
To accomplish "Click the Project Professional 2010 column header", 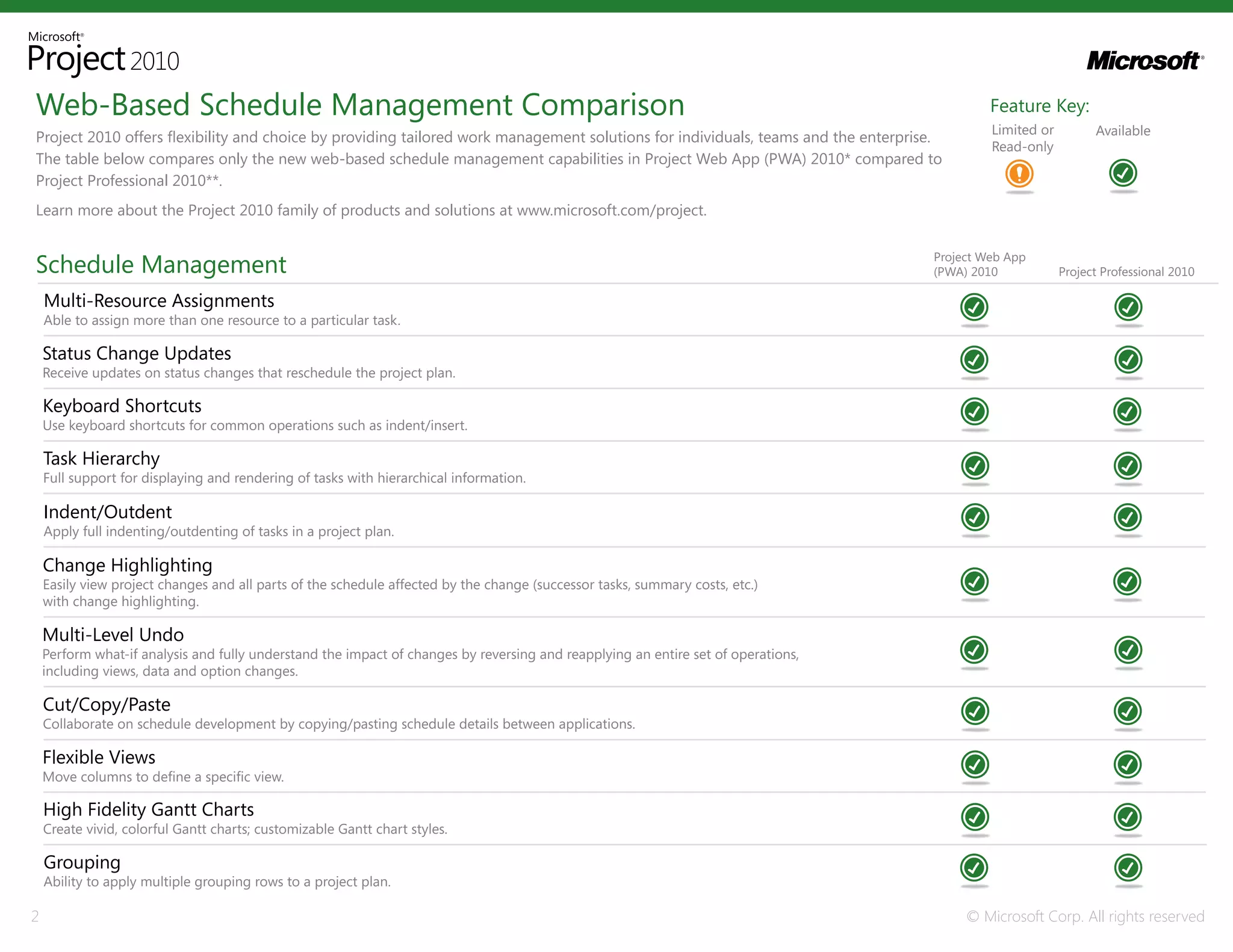I will pyautogui.click(x=1126, y=272).
